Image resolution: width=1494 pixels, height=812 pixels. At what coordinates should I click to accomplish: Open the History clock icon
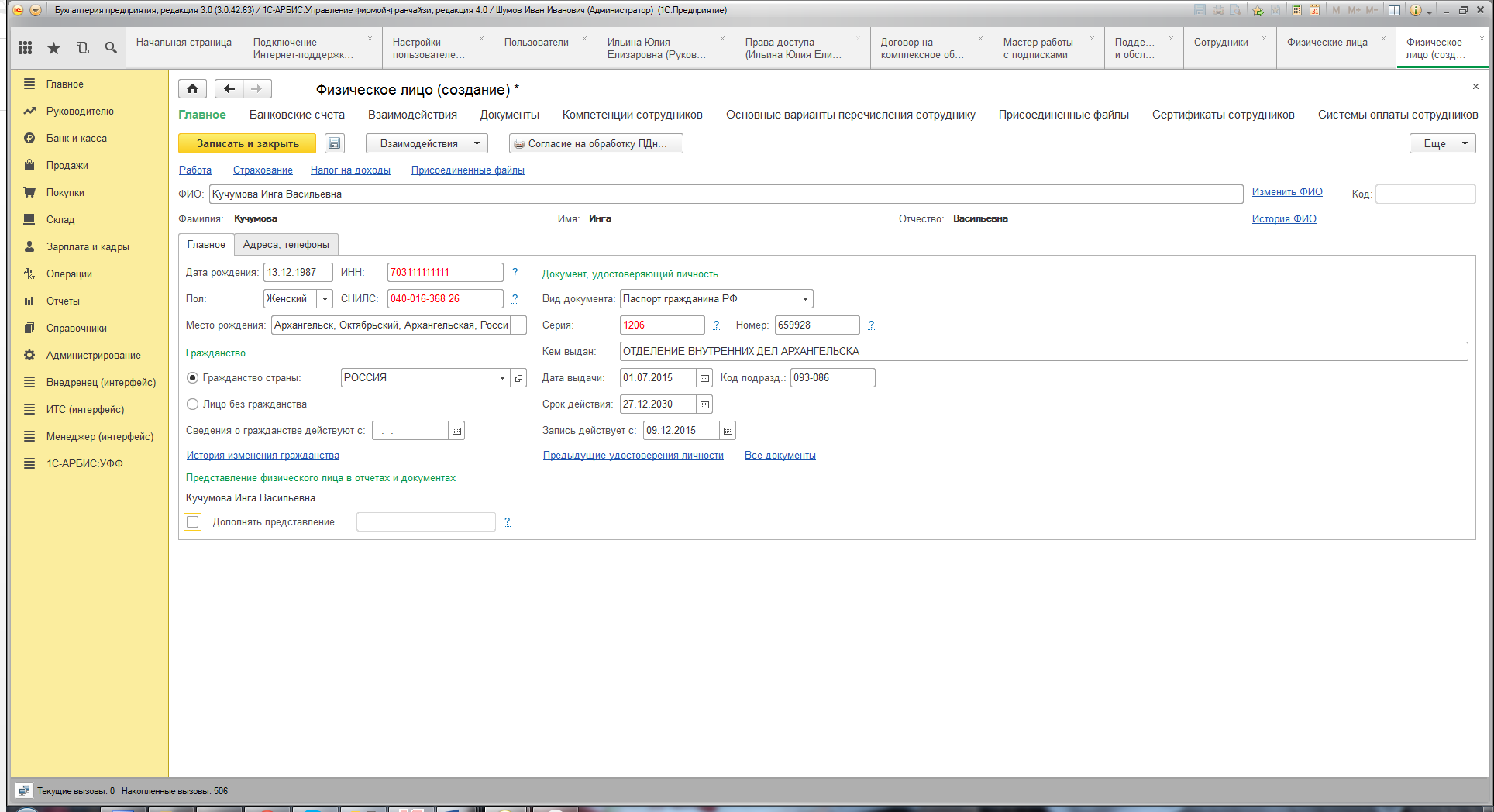83,48
